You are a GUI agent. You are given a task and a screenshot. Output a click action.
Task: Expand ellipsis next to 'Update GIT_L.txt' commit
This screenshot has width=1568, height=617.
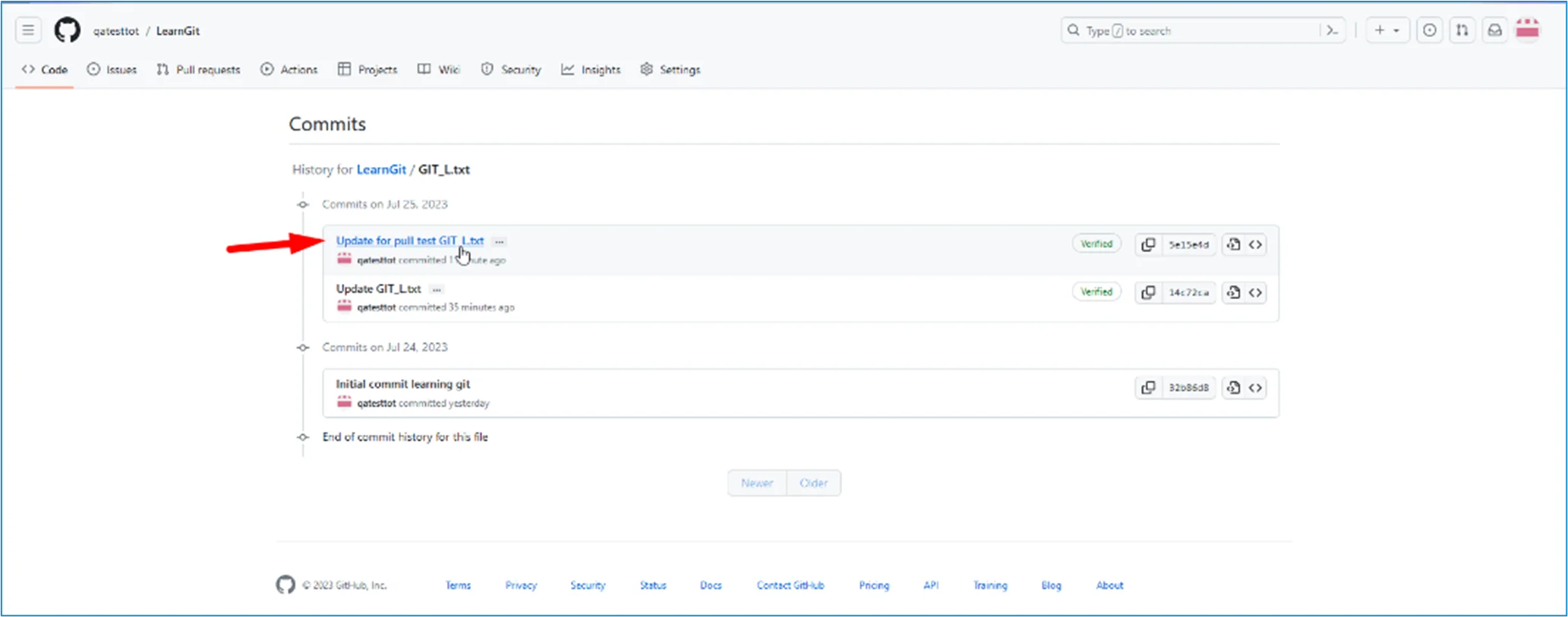click(x=437, y=289)
